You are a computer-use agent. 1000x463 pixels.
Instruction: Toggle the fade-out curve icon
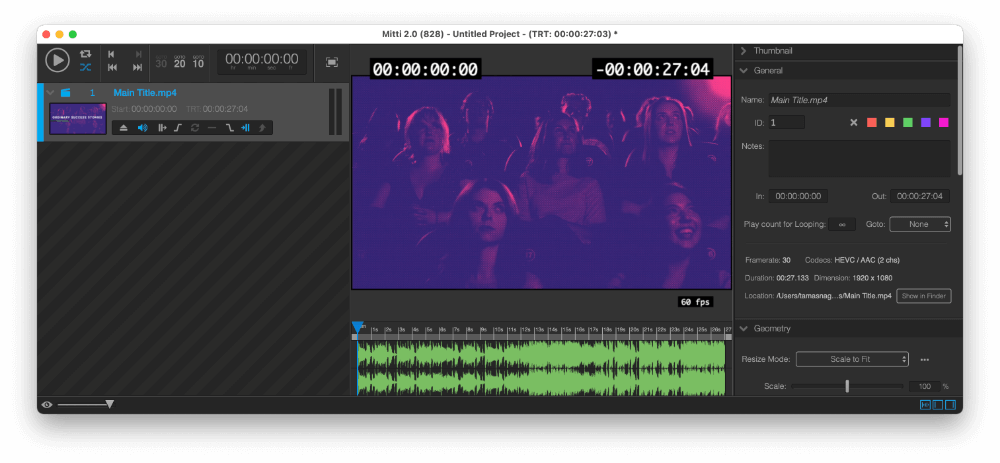click(x=230, y=128)
